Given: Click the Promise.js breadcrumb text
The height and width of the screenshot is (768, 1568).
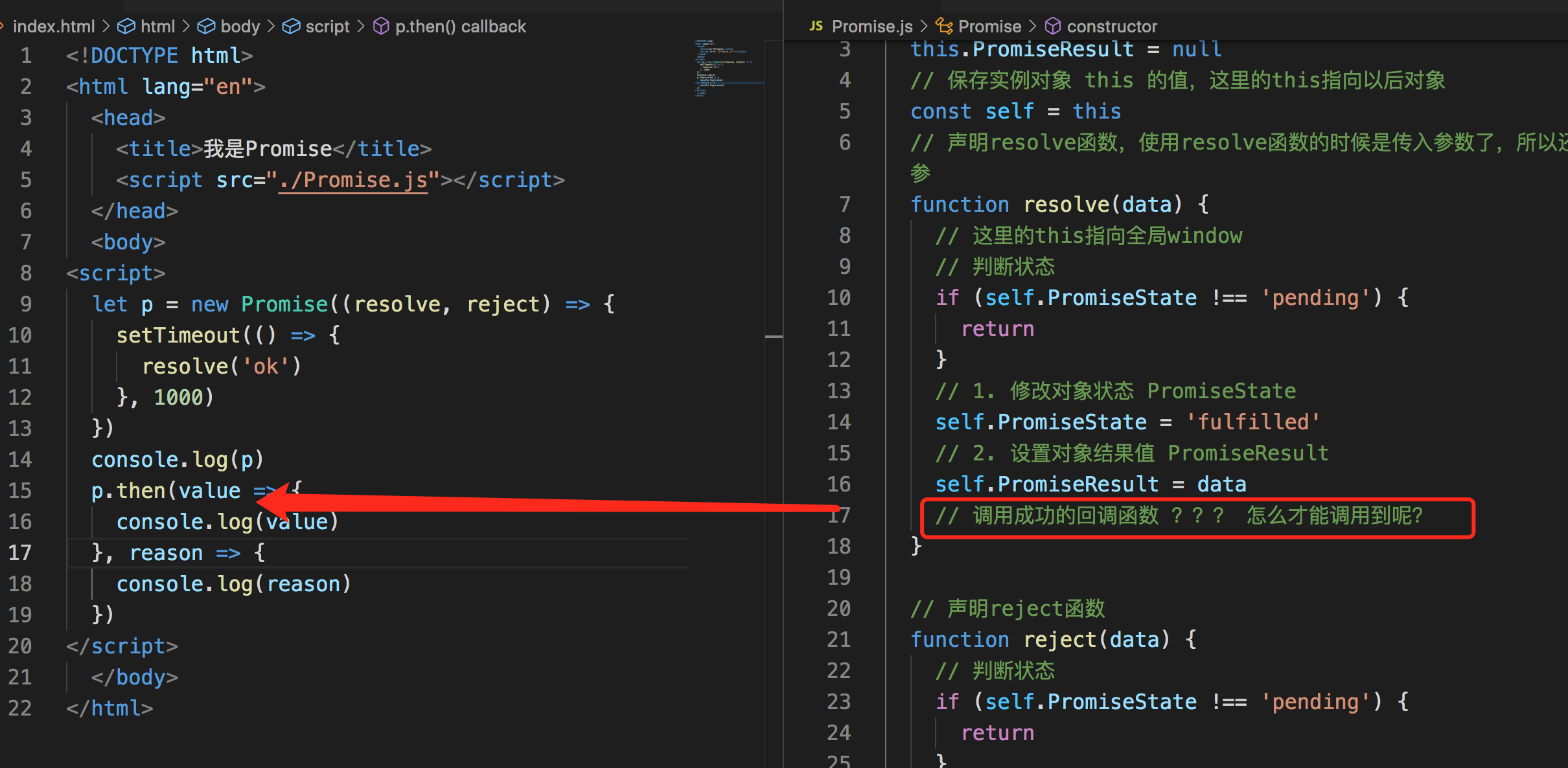Looking at the screenshot, I should [x=871, y=27].
